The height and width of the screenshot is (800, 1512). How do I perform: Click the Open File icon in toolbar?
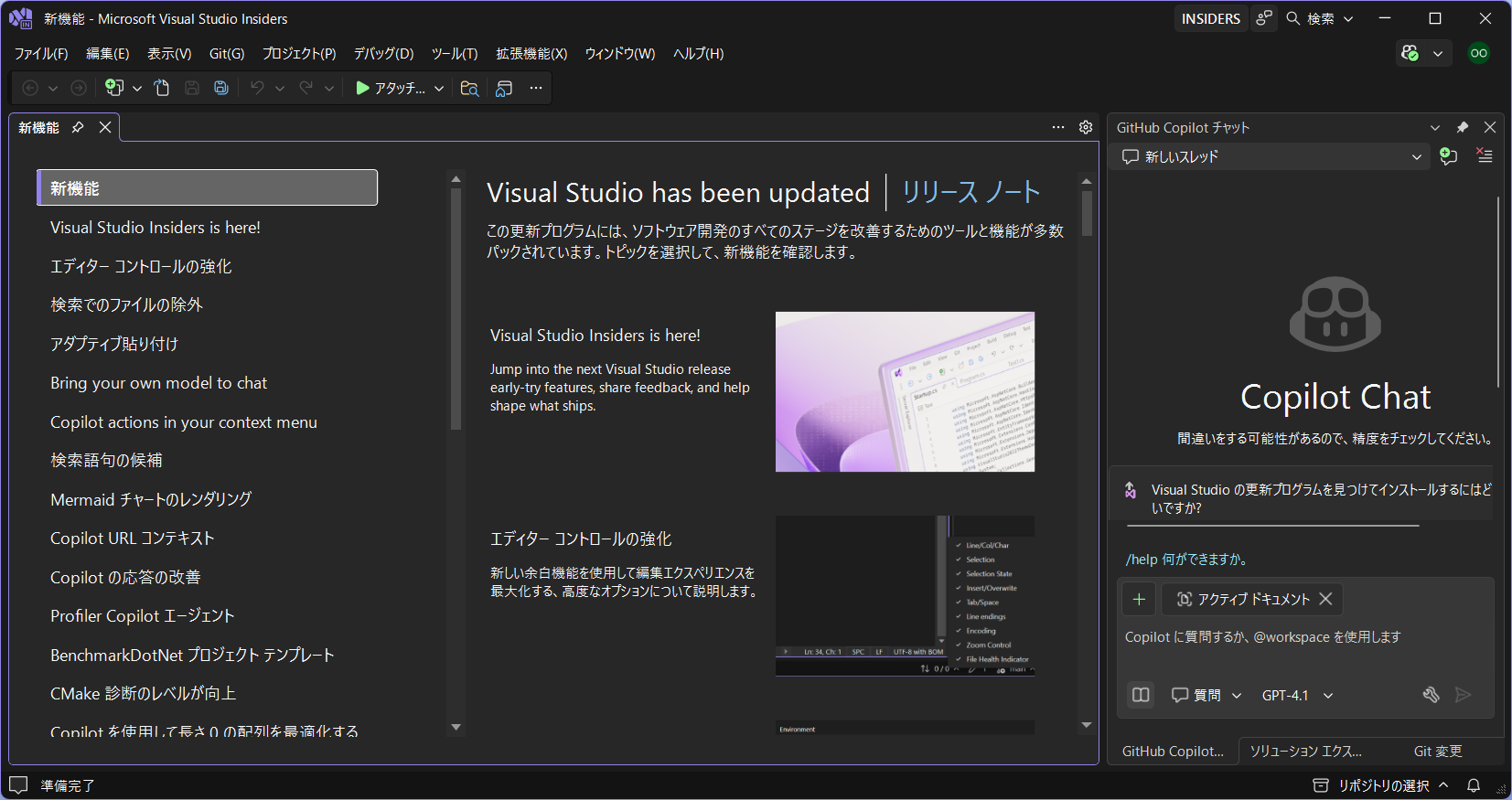click(162, 88)
